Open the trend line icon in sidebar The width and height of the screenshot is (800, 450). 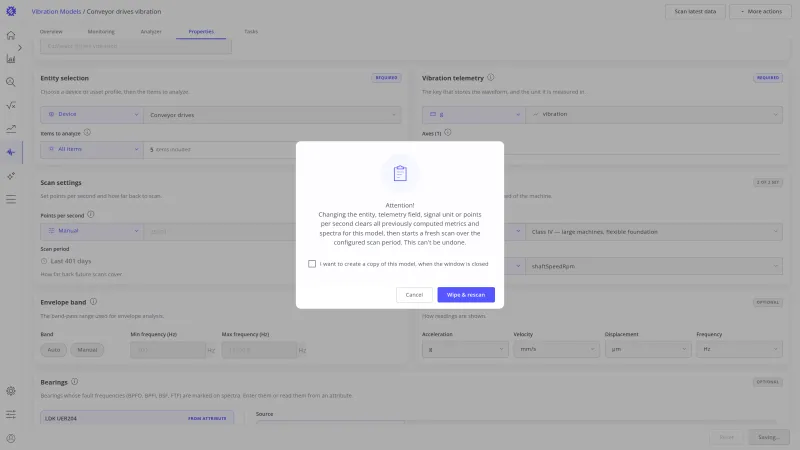[11, 129]
